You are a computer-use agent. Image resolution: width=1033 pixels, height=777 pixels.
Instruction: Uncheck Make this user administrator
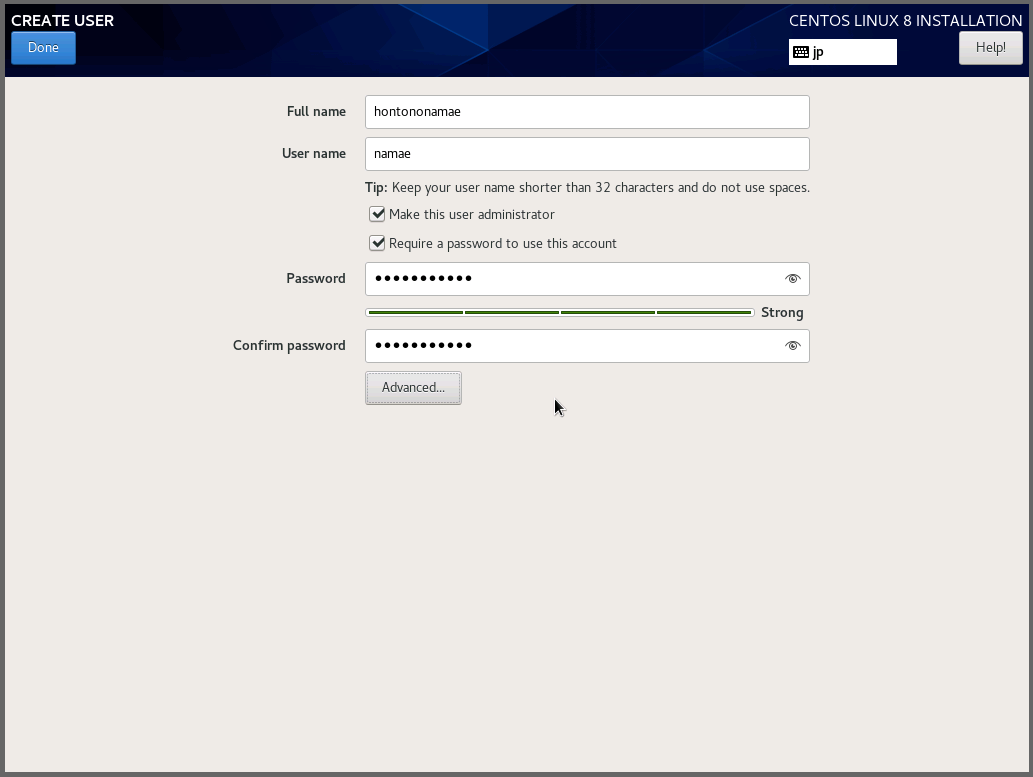377,214
